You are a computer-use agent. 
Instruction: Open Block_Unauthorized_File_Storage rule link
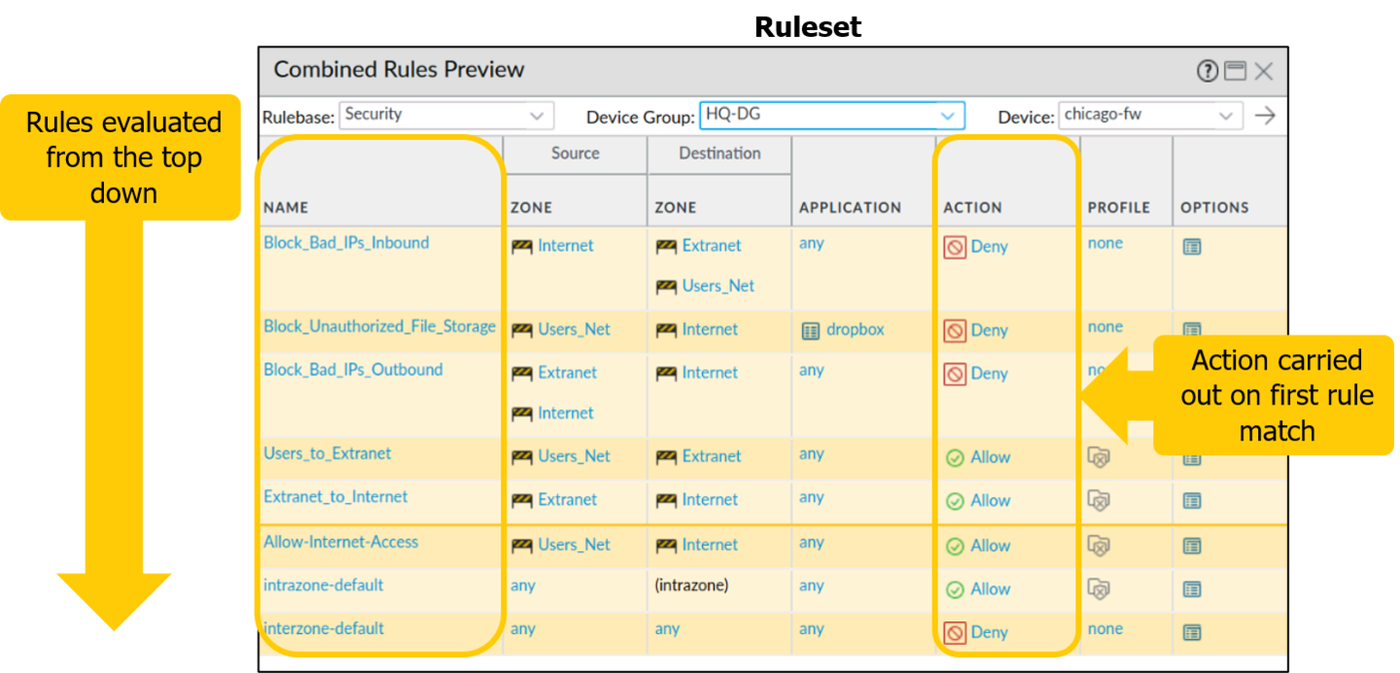coord(380,326)
